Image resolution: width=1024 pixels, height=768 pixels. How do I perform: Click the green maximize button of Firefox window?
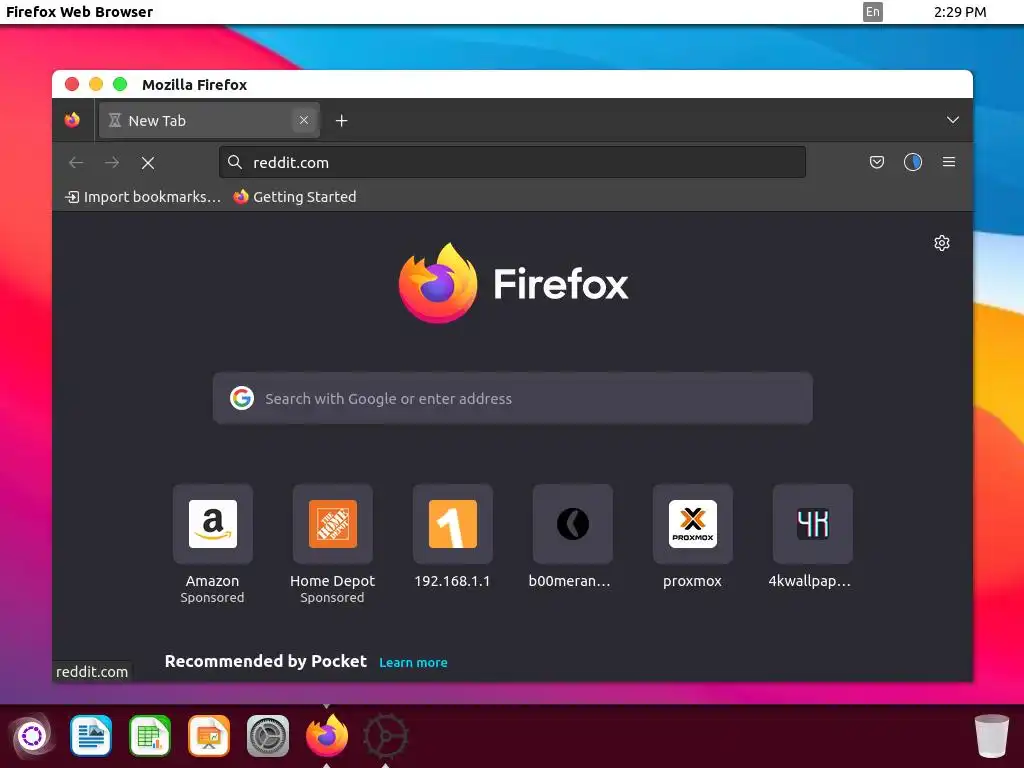point(120,84)
